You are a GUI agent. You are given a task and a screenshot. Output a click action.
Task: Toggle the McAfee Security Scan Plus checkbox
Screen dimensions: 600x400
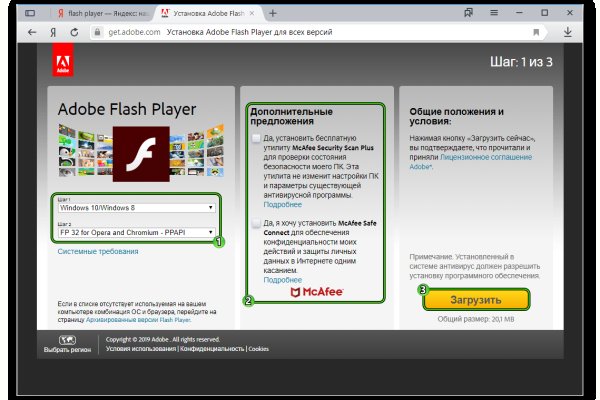pyautogui.click(x=258, y=137)
